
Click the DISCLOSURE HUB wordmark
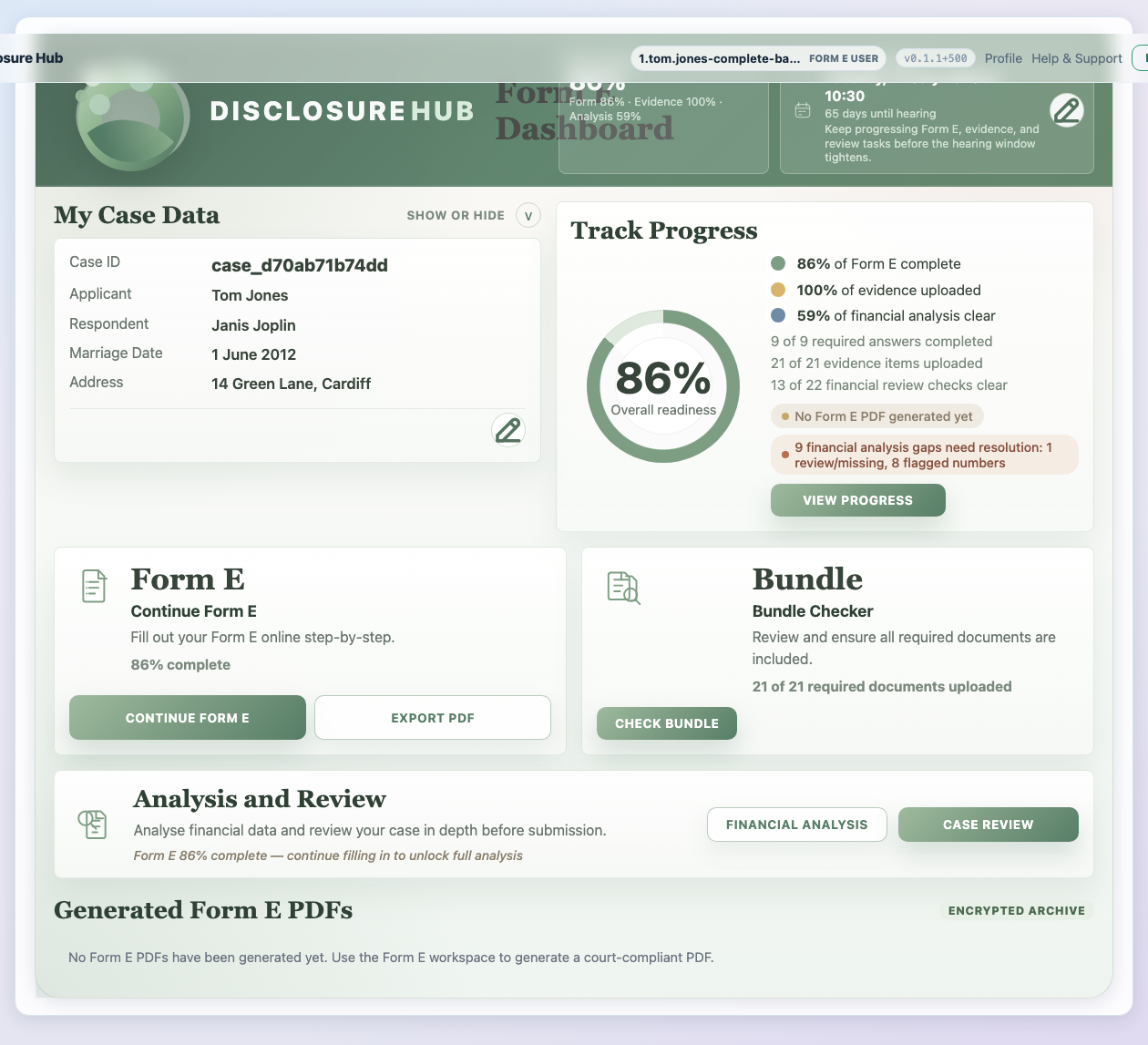point(343,111)
